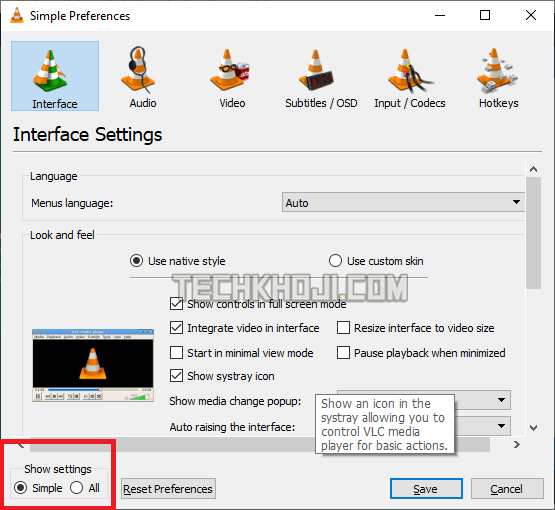The image size is (555, 510).
Task: Save the preferences
Action: coord(426,489)
